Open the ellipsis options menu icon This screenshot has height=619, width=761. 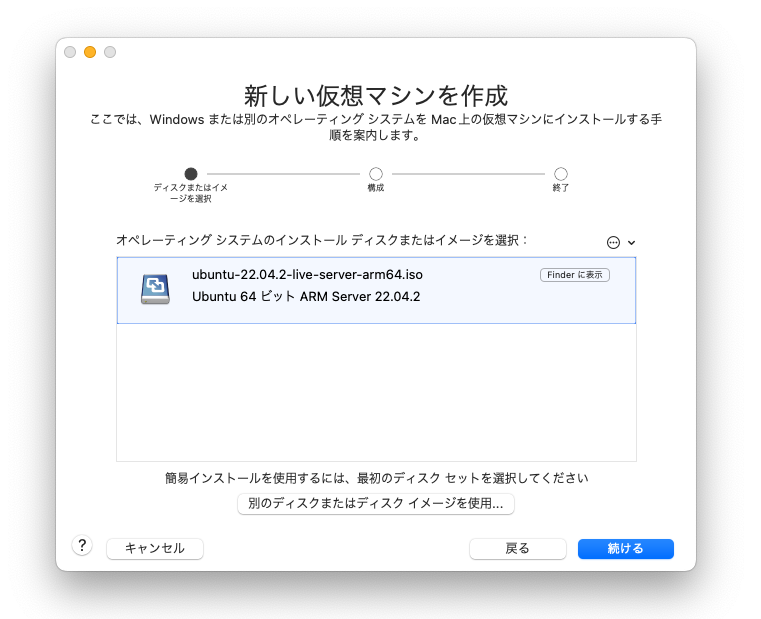click(x=613, y=242)
